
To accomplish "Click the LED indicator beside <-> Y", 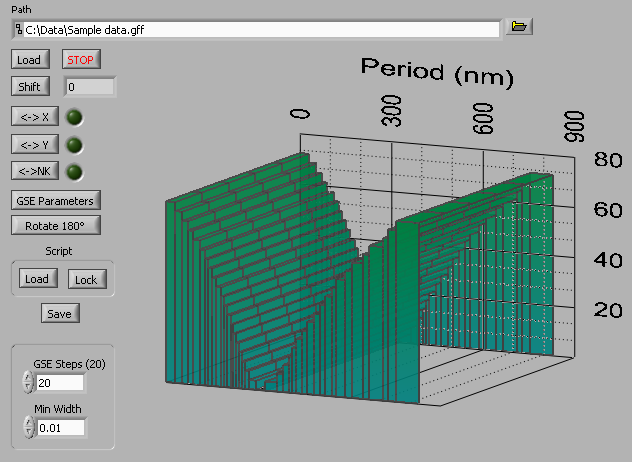I will pos(73,145).
